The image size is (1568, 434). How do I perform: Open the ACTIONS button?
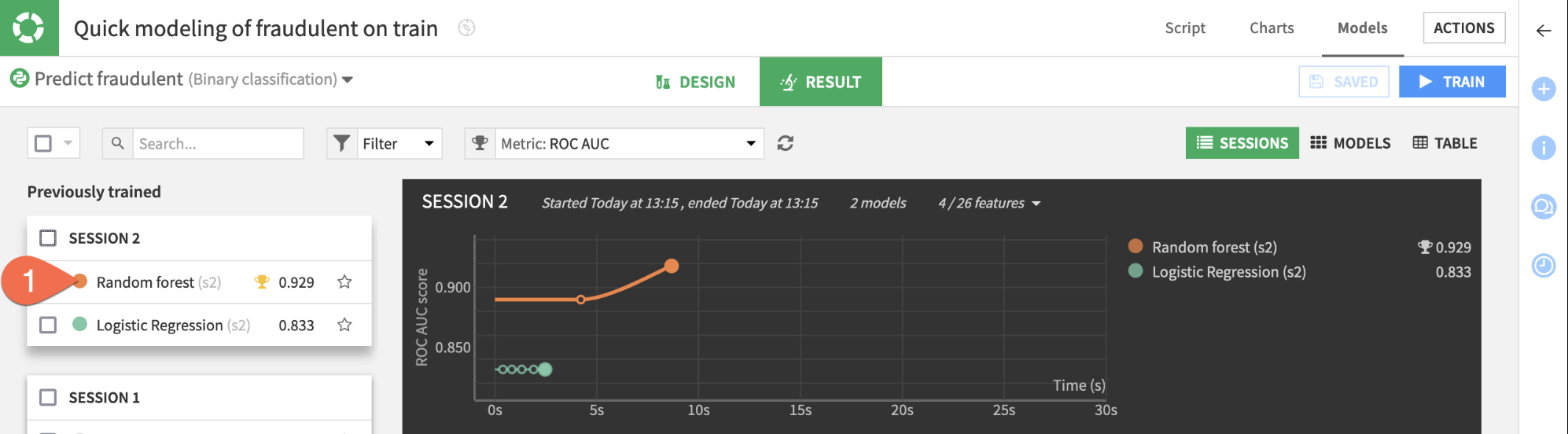[x=1463, y=28]
